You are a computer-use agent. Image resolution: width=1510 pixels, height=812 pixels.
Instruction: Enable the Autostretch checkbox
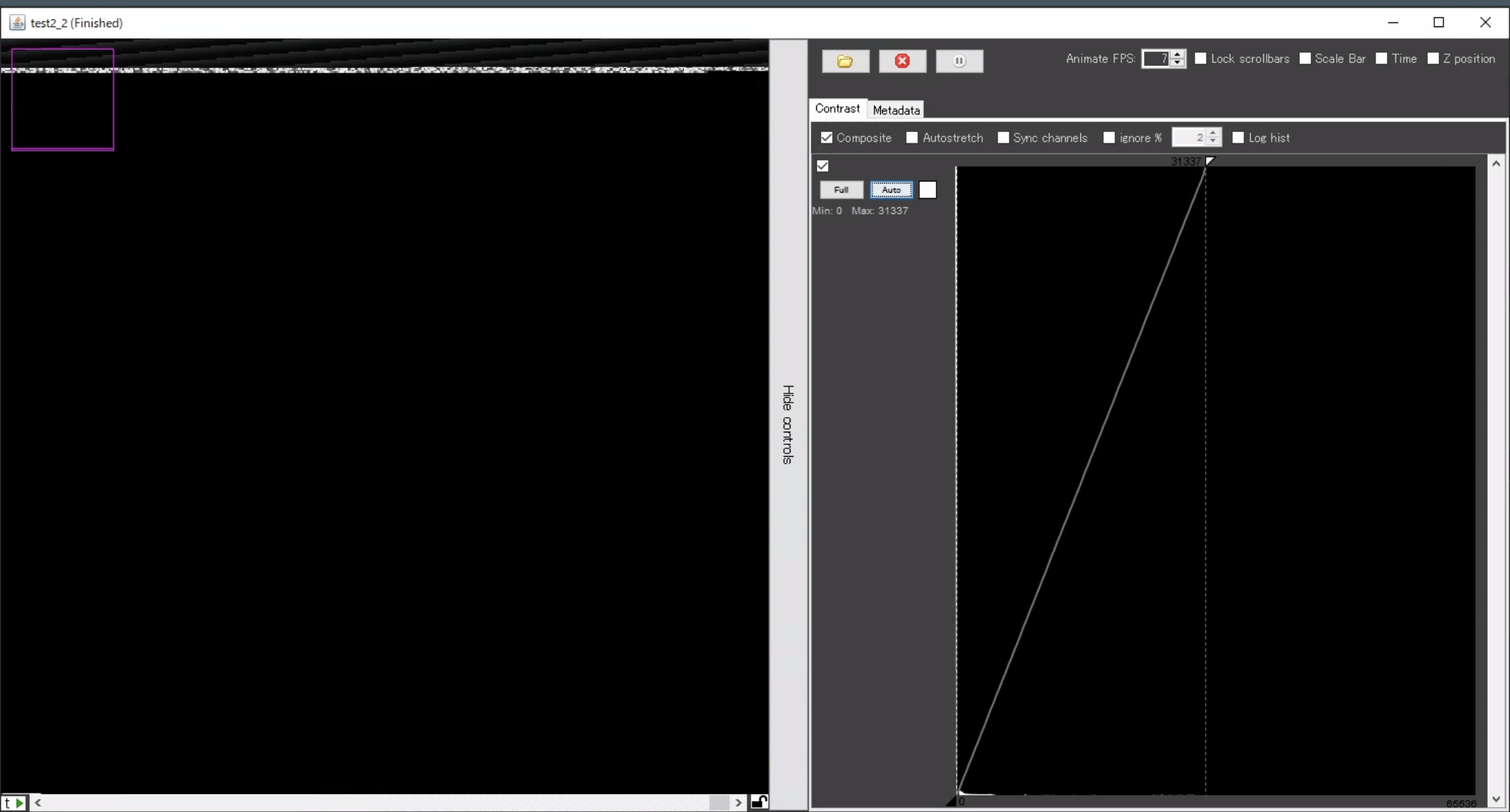point(912,138)
